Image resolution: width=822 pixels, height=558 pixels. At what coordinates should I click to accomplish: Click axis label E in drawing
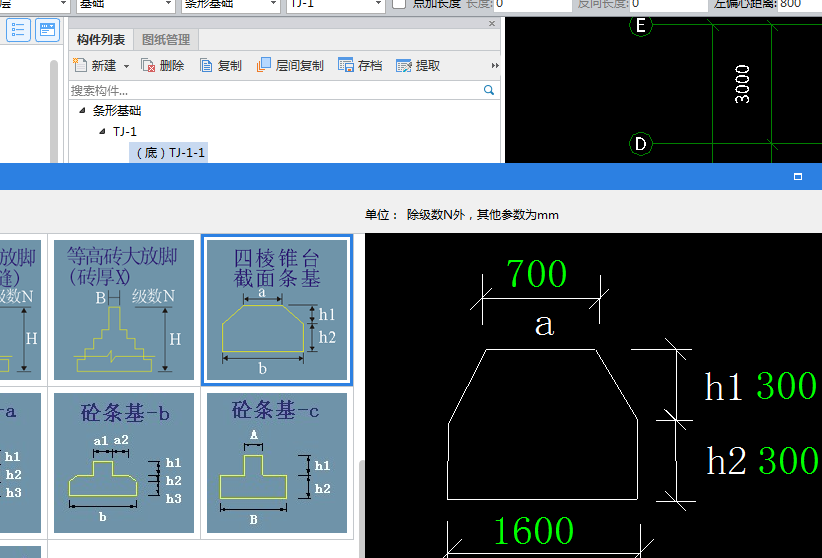click(x=640, y=25)
